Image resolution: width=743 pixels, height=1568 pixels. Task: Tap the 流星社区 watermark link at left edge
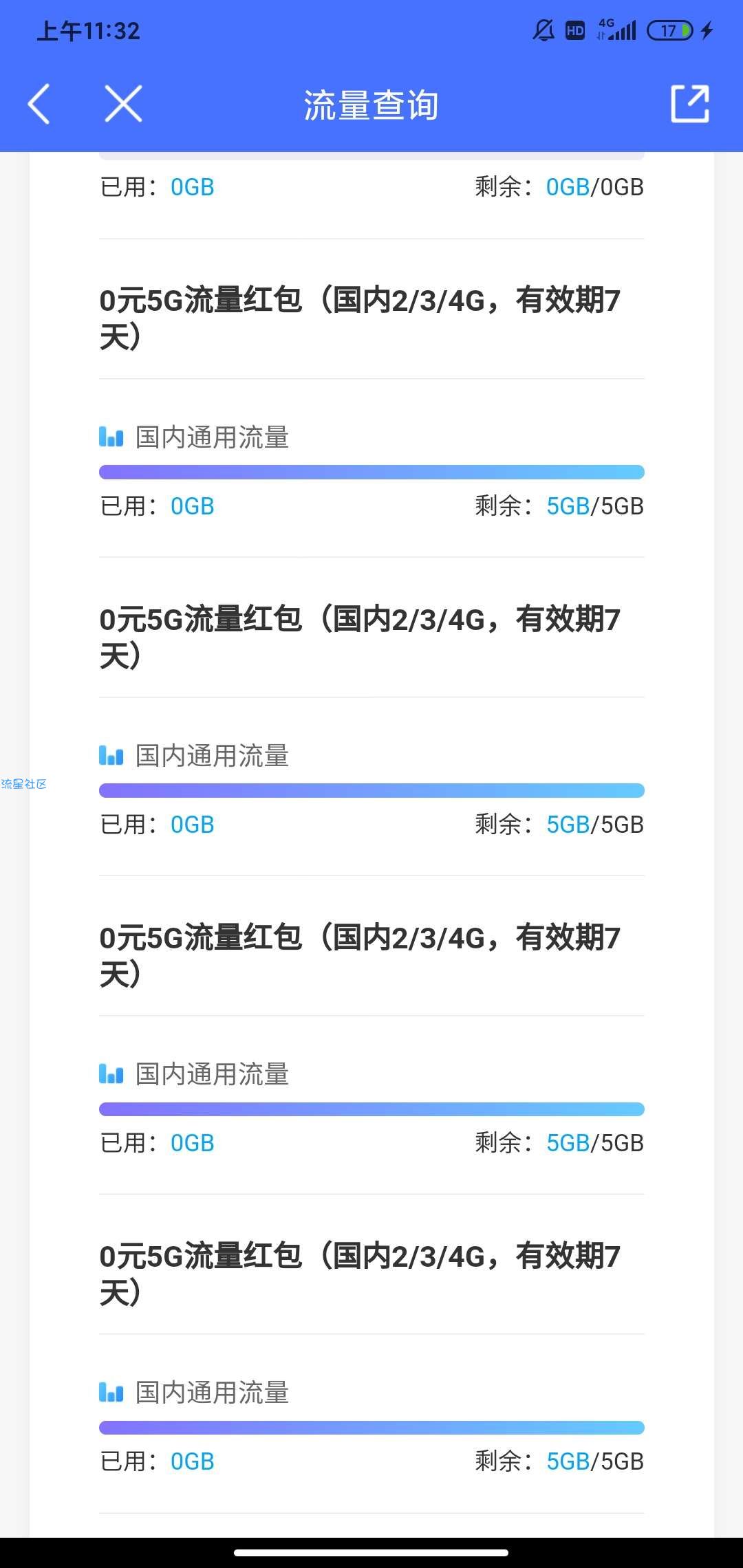click(x=24, y=784)
